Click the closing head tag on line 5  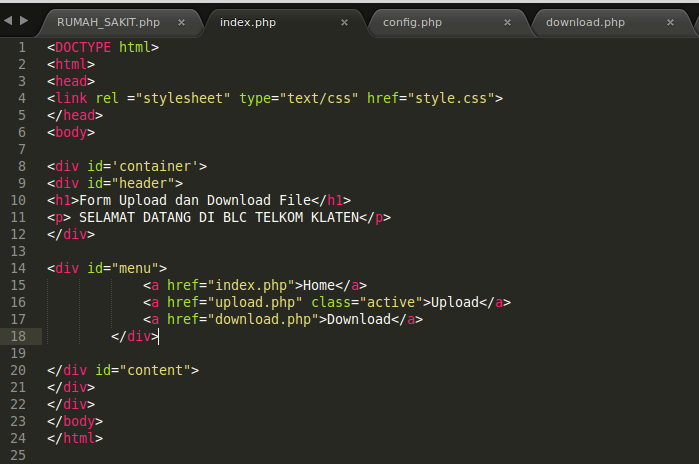pyautogui.click(x=75, y=115)
